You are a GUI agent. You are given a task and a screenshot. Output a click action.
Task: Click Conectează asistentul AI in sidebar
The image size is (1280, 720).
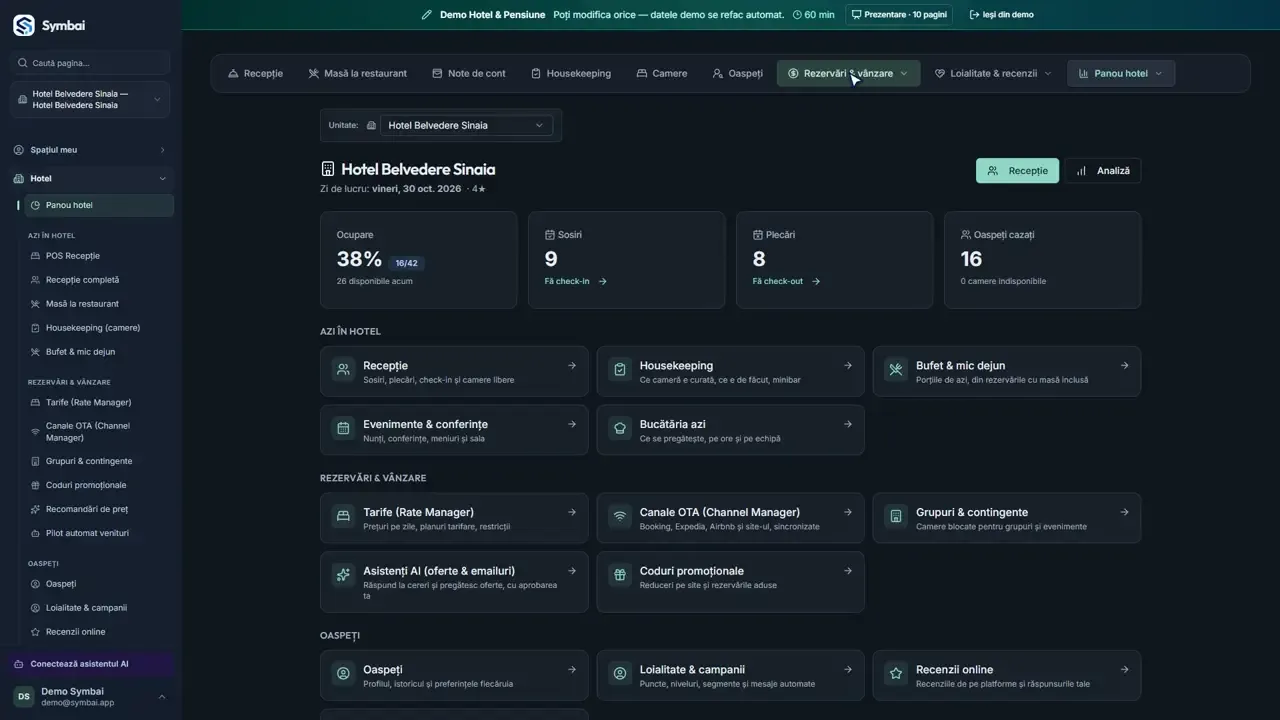[90, 664]
